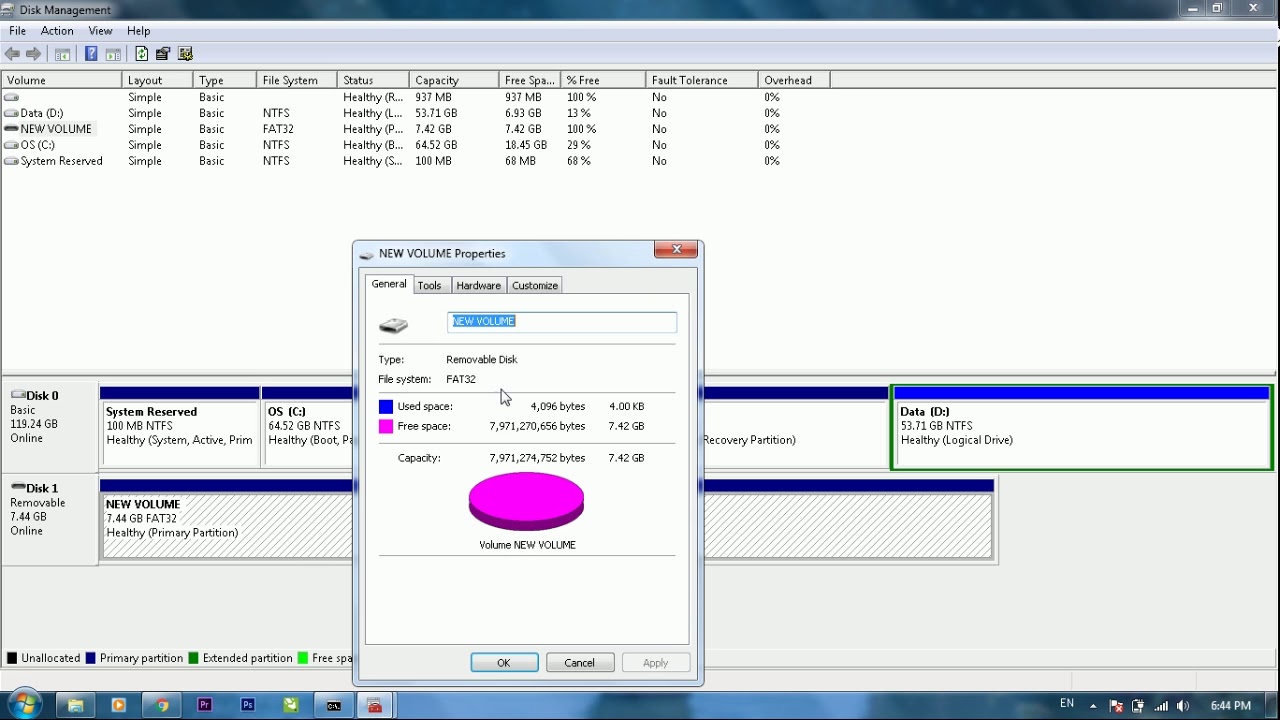Click the blue Used space color square
Screen dimensions: 1280x720
pos(386,407)
